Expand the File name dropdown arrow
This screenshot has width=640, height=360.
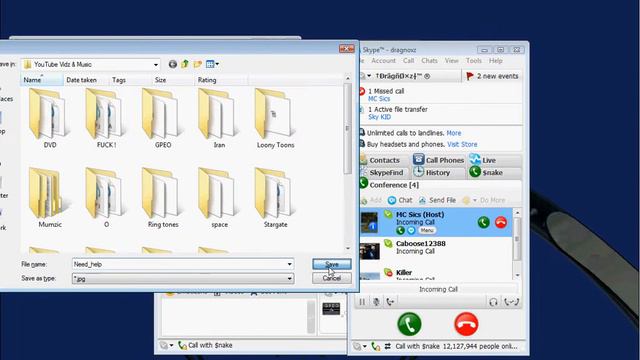click(x=289, y=264)
